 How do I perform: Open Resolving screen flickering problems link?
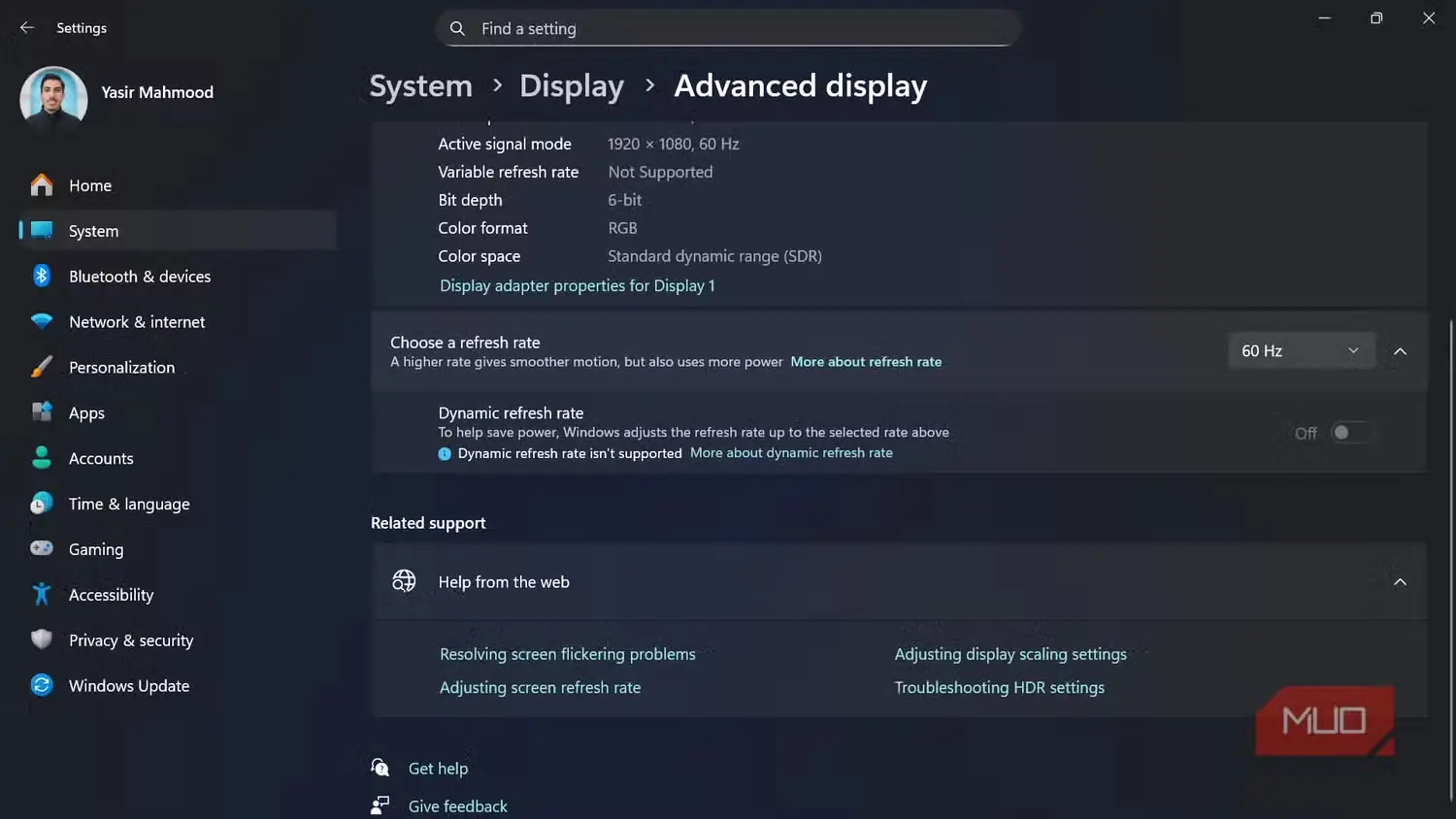pos(567,654)
